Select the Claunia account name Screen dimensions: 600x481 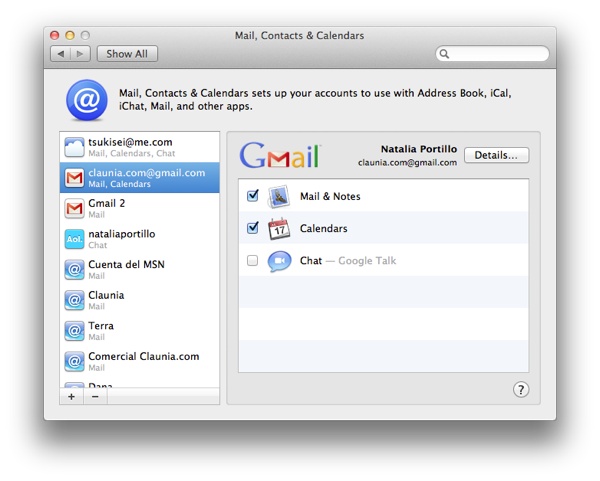(x=106, y=295)
